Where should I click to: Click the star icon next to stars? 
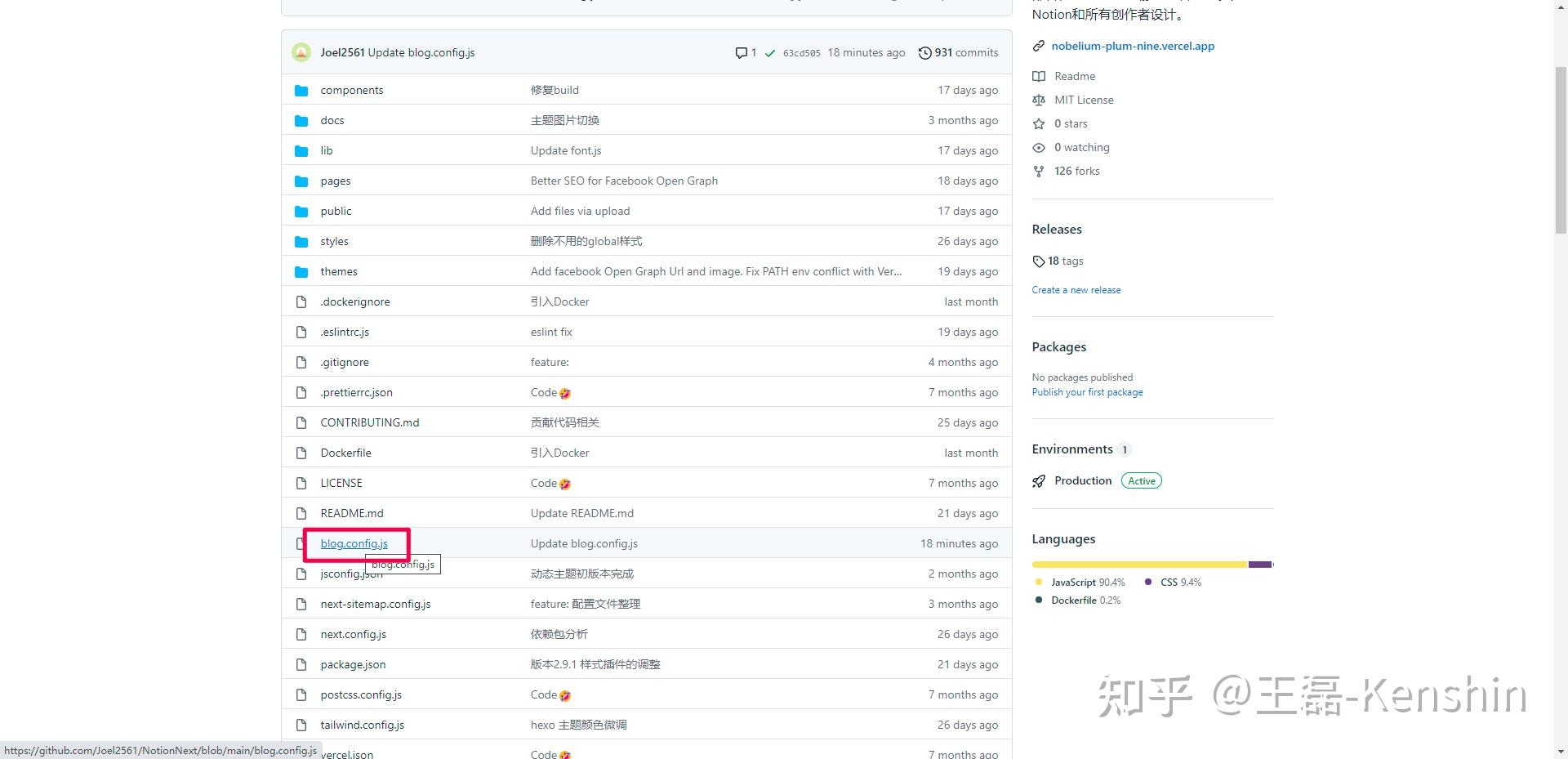pyautogui.click(x=1039, y=123)
